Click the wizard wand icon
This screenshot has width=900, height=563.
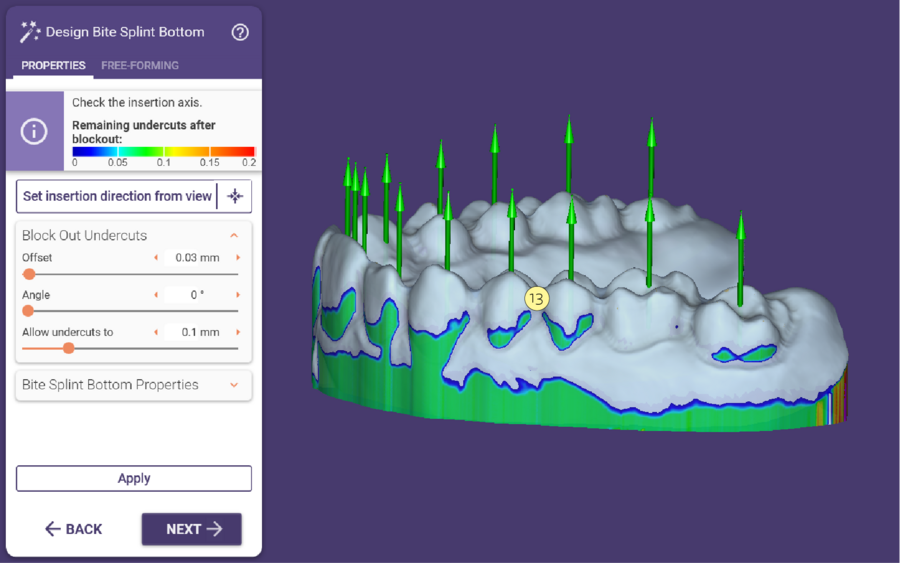point(29,32)
